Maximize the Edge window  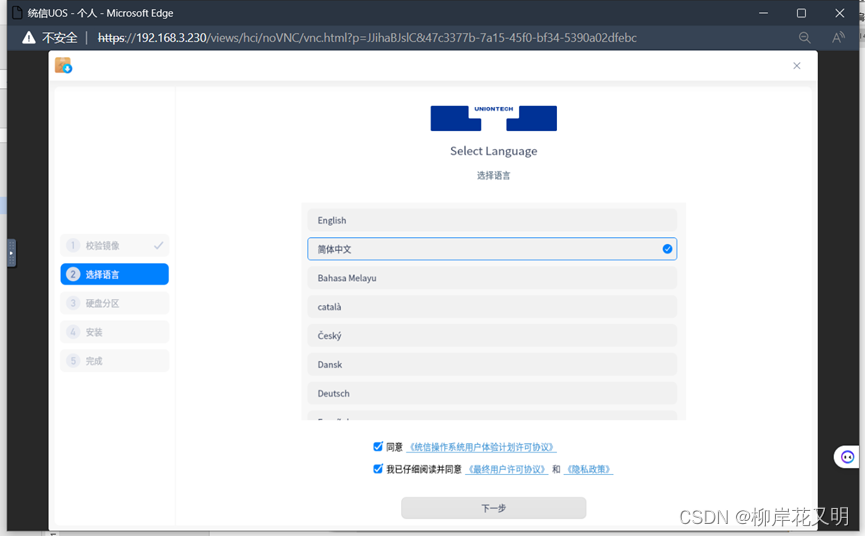pyautogui.click(x=802, y=13)
